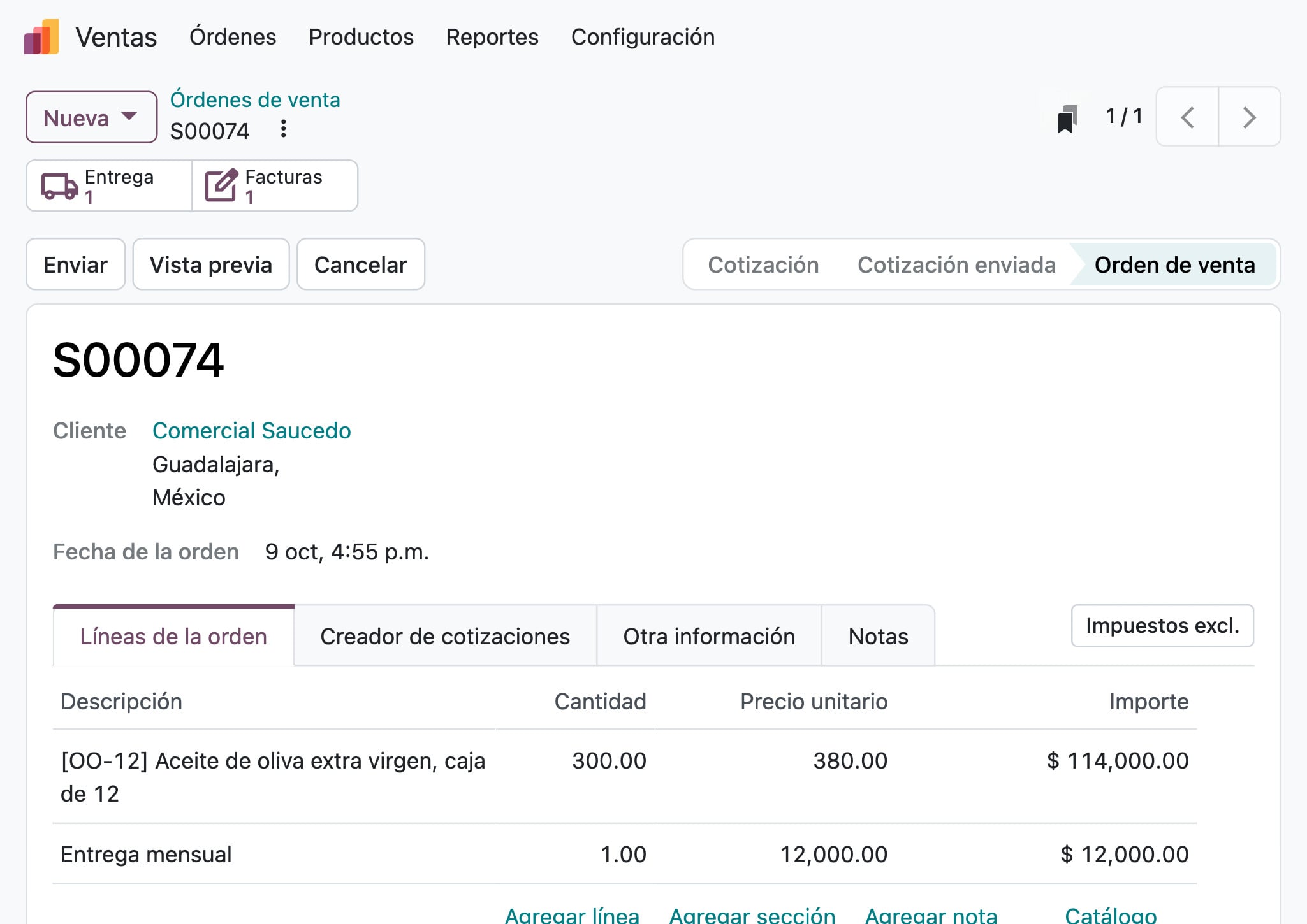
Task: Click the Vista previa button
Action: (x=211, y=264)
